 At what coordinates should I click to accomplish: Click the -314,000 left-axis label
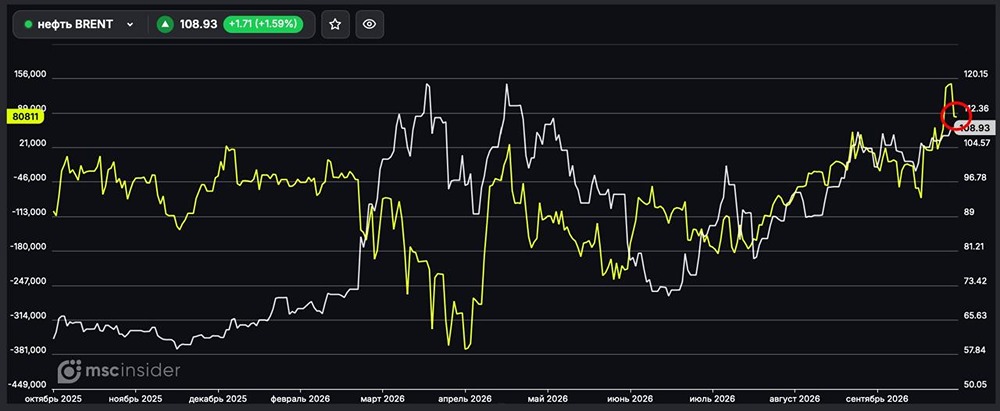[29, 316]
